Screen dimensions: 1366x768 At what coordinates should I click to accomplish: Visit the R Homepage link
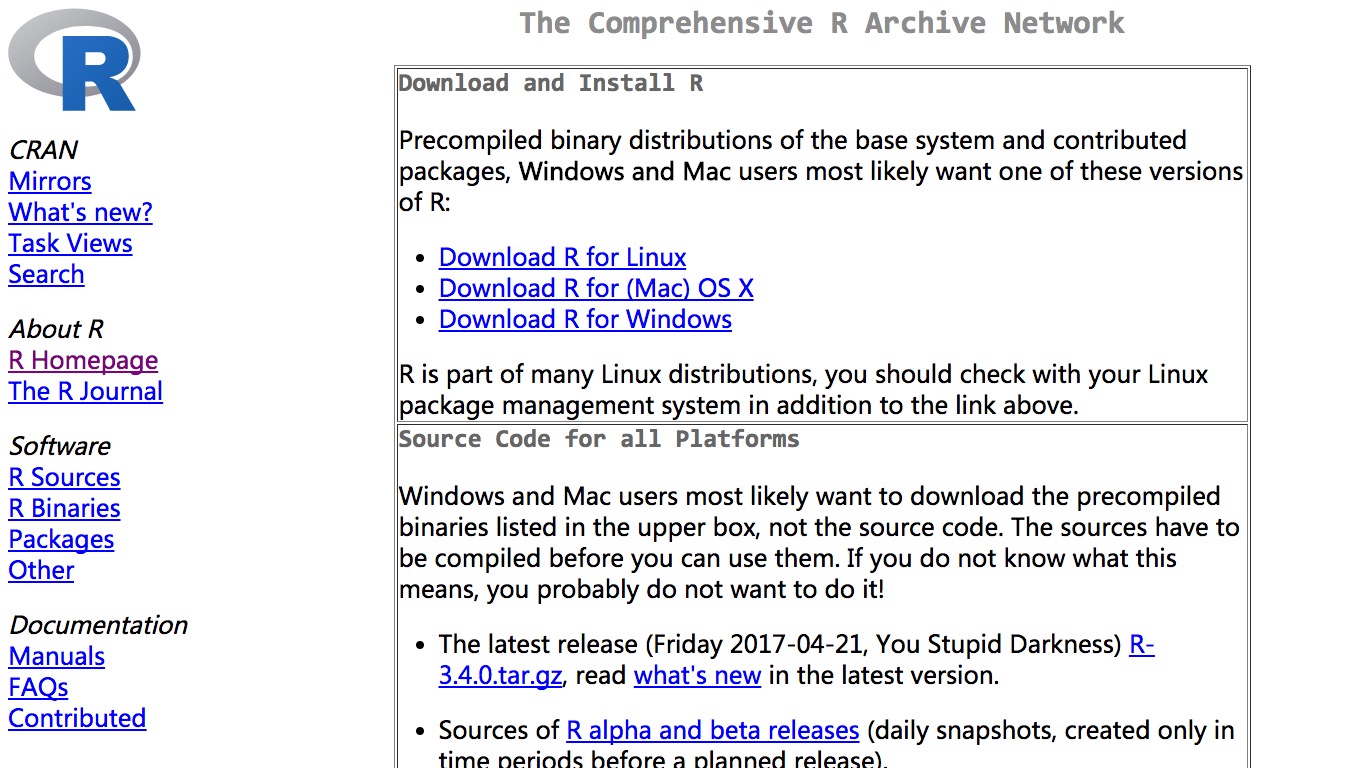[83, 360]
